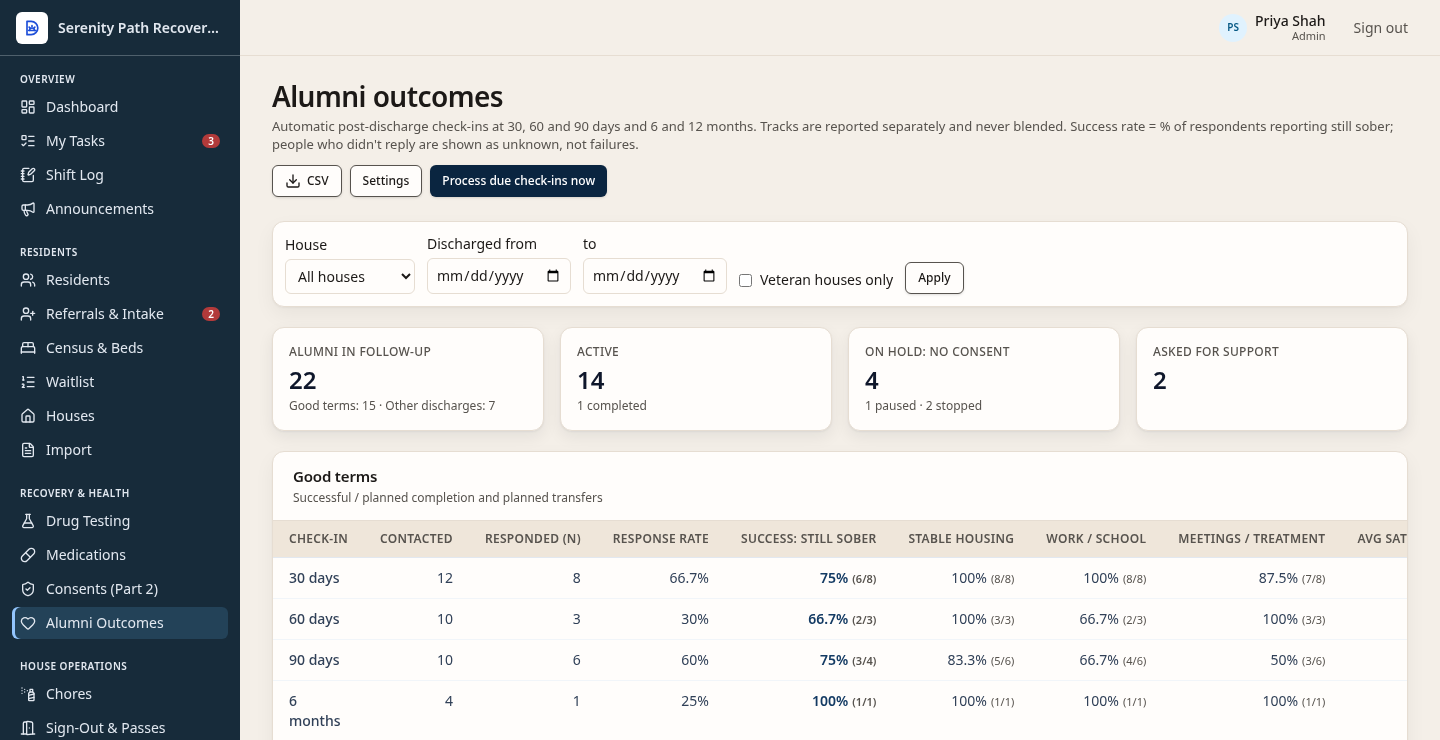
Task: Click the Serenity Path app logo icon
Action: pyautogui.click(x=32, y=28)
